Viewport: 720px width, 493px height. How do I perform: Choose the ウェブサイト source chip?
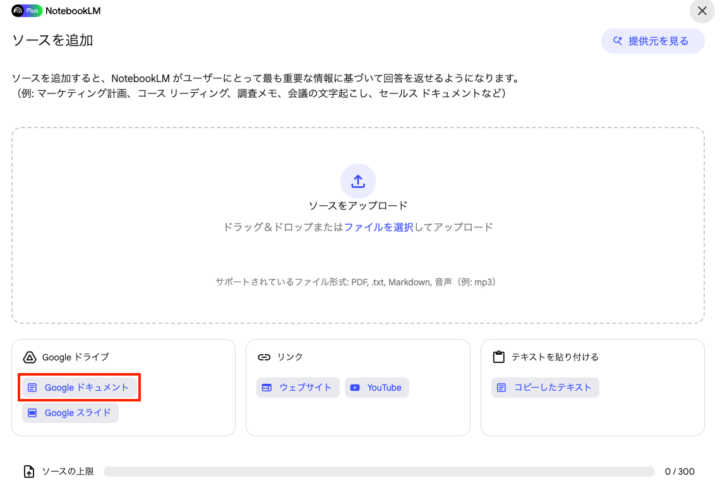tap(298, 387)
